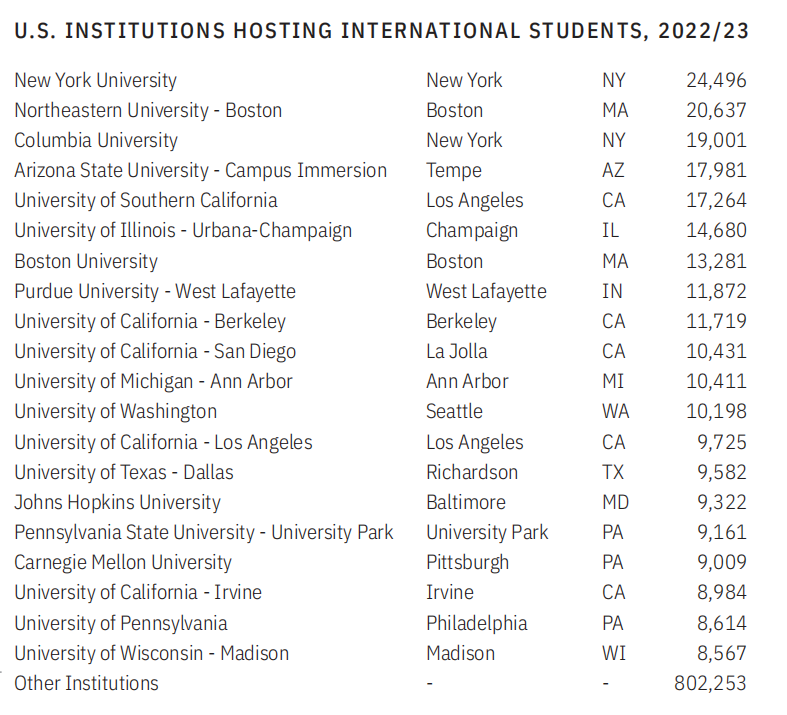Click Carnegie Mellon University row
787x715 pixels.
(380, 563)
